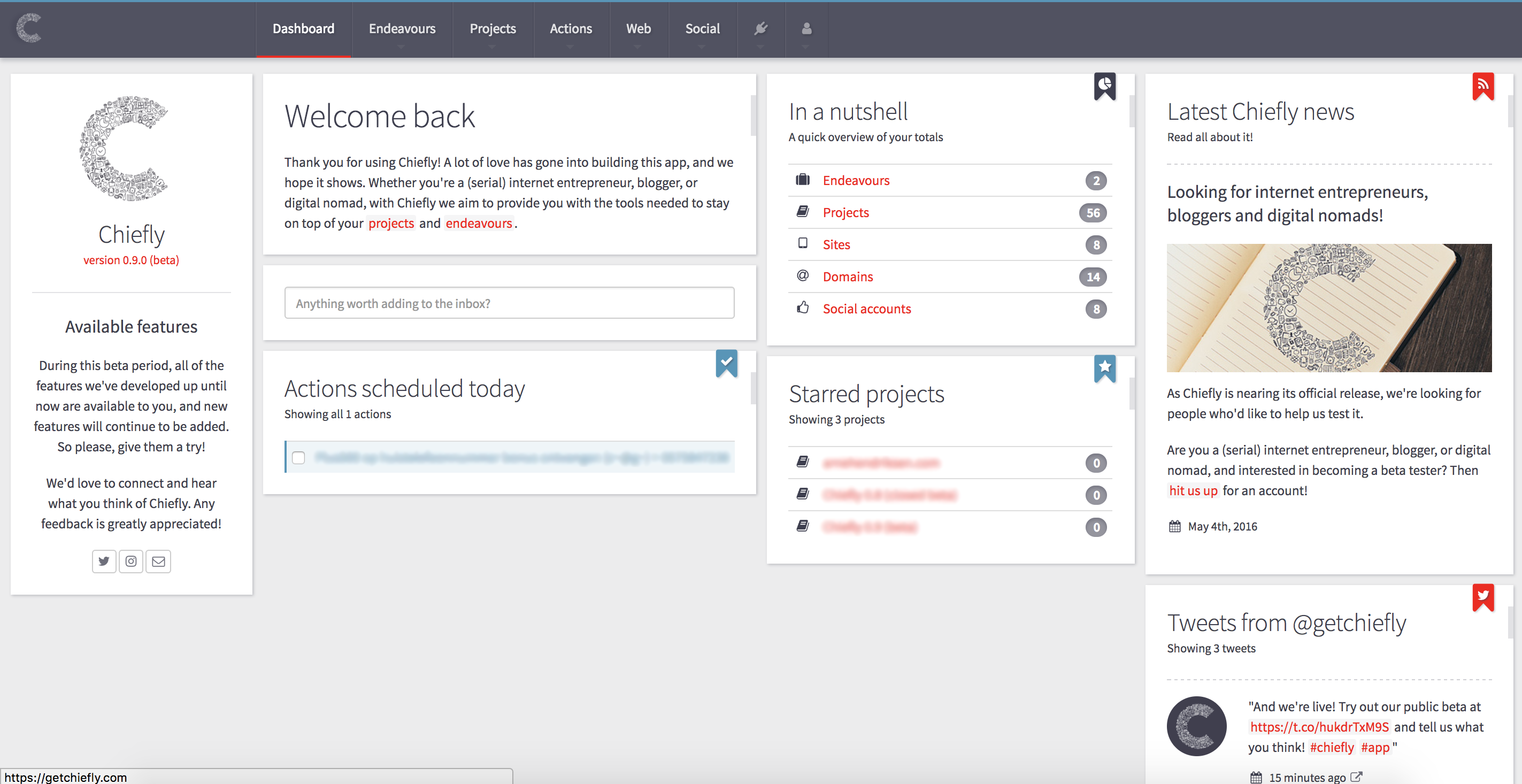Click the version 0.9.0 (beta) link
The height and width of the screenshot is (784, 1522).
pyautogui.click(x=131, y=260)
